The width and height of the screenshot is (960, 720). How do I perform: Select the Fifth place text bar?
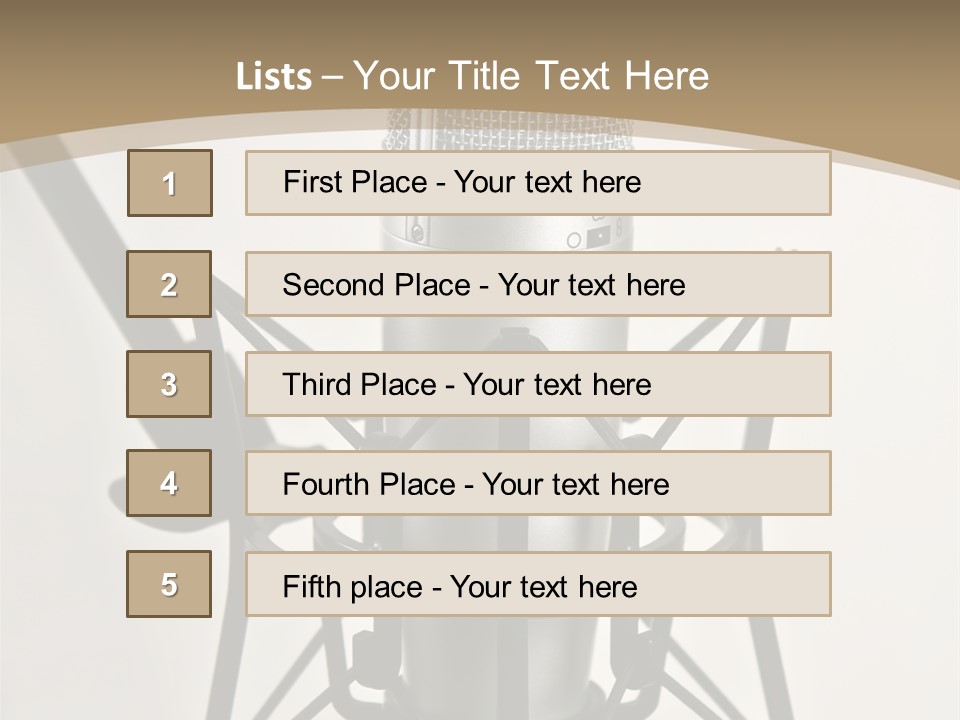coord(538,584)
